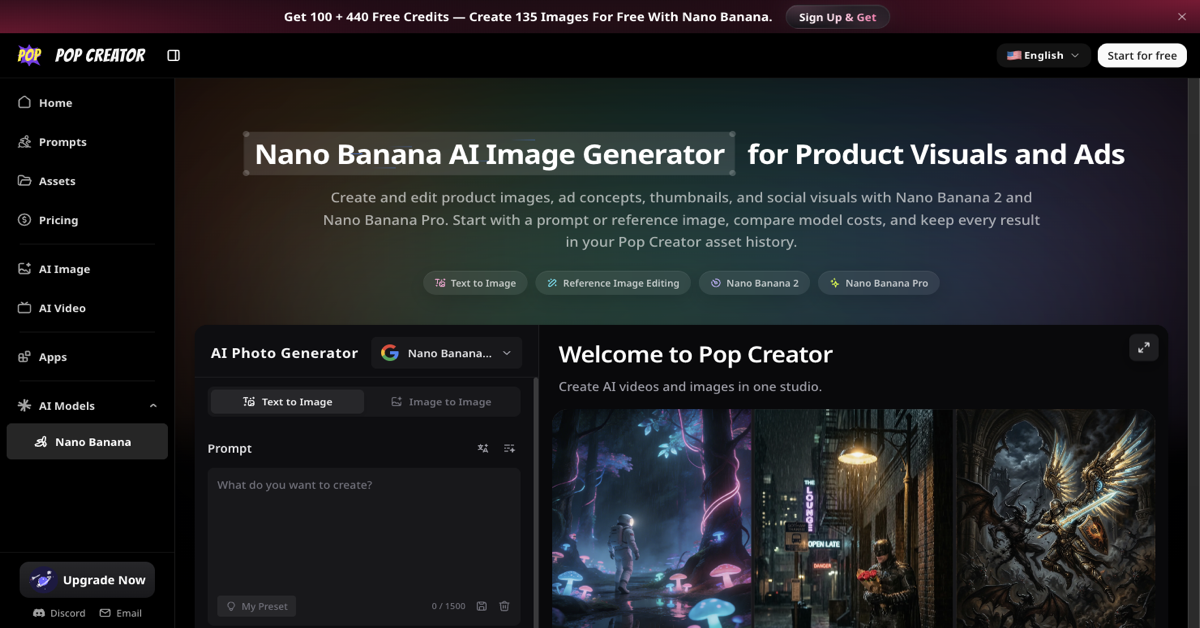Switch to the Text to Image tab
This screenshot has width=1200, height=628.
(288, 402)
